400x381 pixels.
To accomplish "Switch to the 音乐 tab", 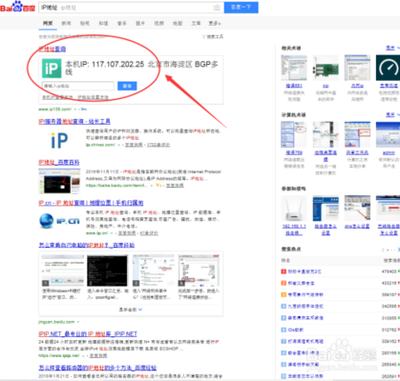I will pos(122,23).
